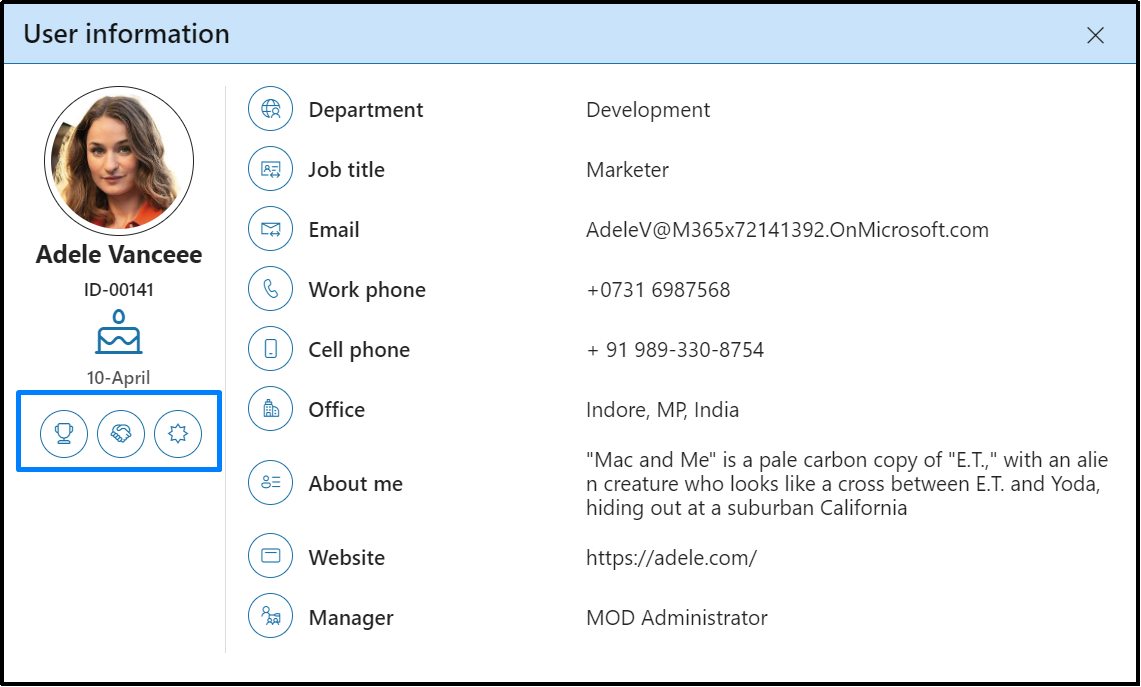Click the Manager field label
1141x687 pixels.
pyautogui.click(x=351, y=618)
